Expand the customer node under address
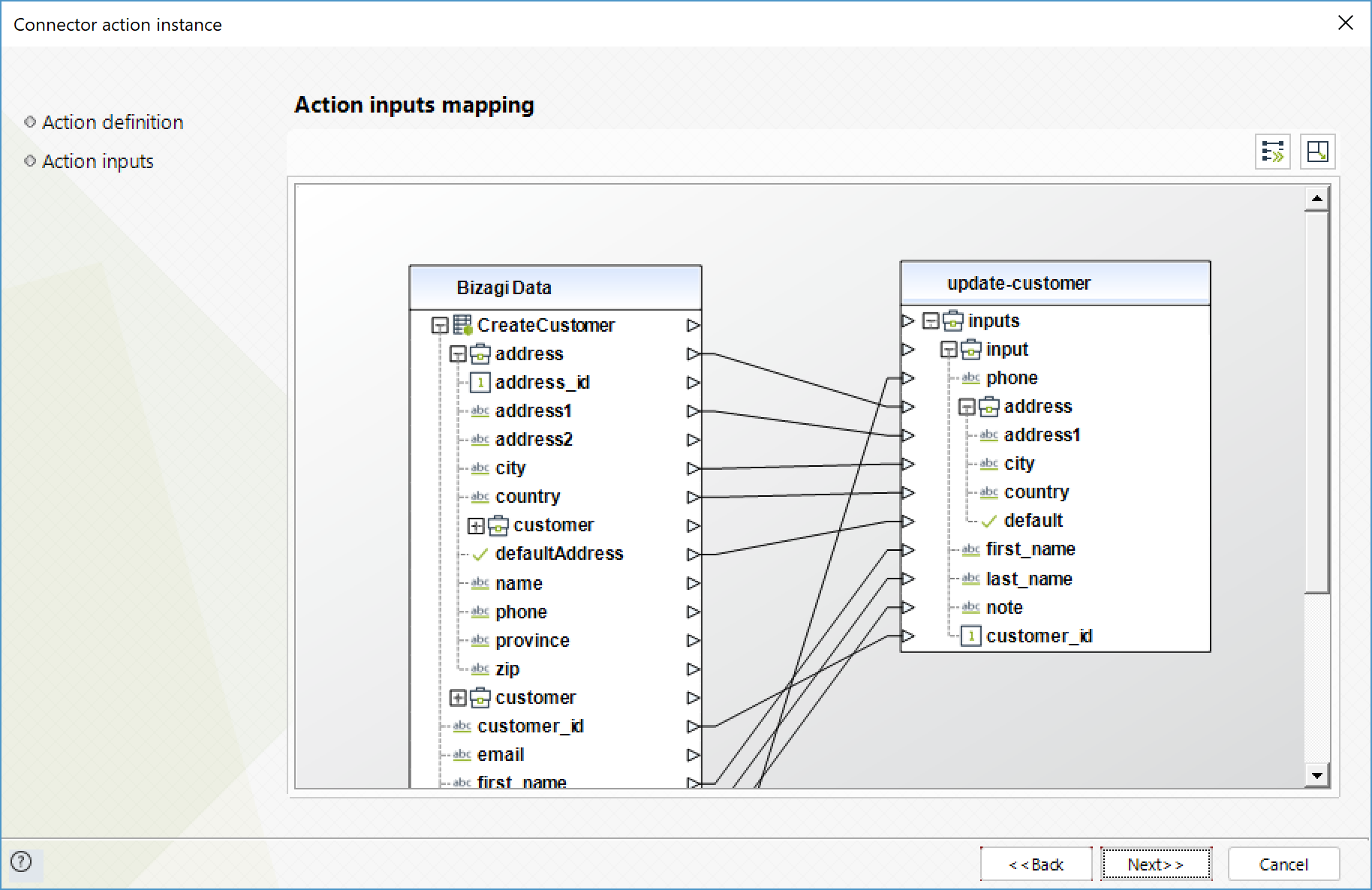Screen dimensions: 1372x890 click(x=476, y=526)
